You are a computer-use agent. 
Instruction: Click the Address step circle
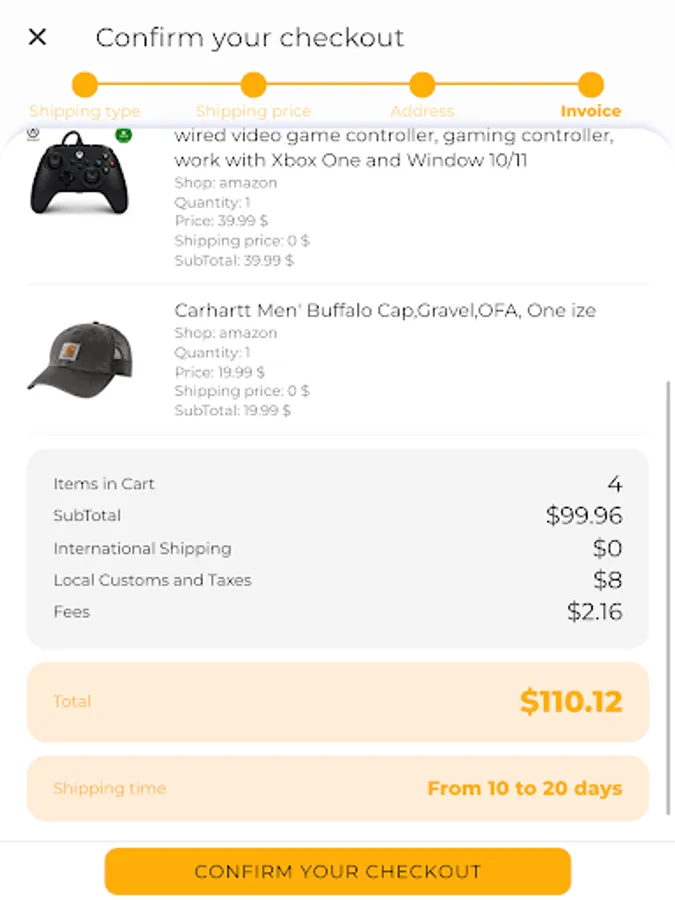pos(422,85)
